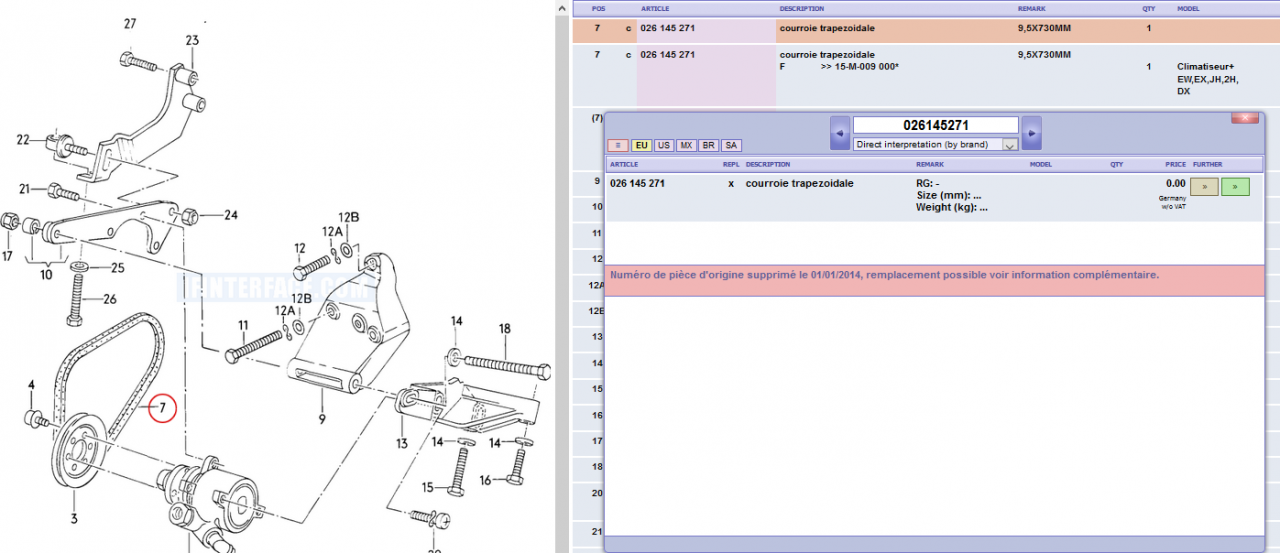Select the EU market toggle
Image resolution: width=1280 pixels, height=553 pixels.
[x=641, y=146]
